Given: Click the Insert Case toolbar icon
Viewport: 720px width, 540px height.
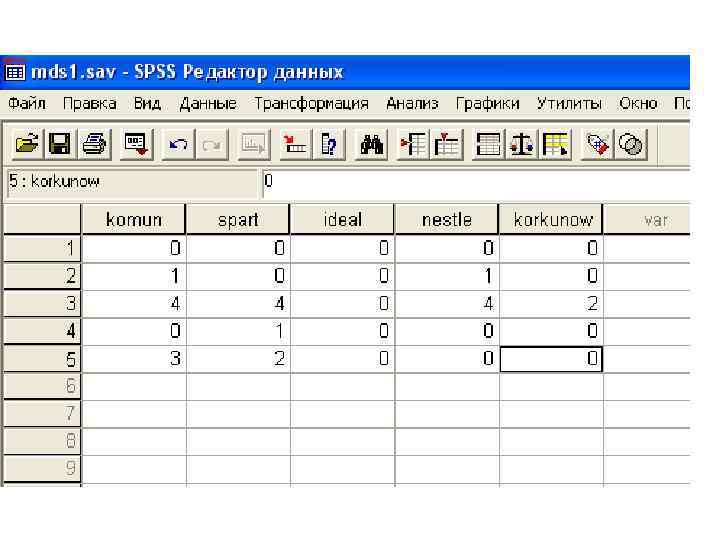Looking at the screenshot, I should click(412, 144).
